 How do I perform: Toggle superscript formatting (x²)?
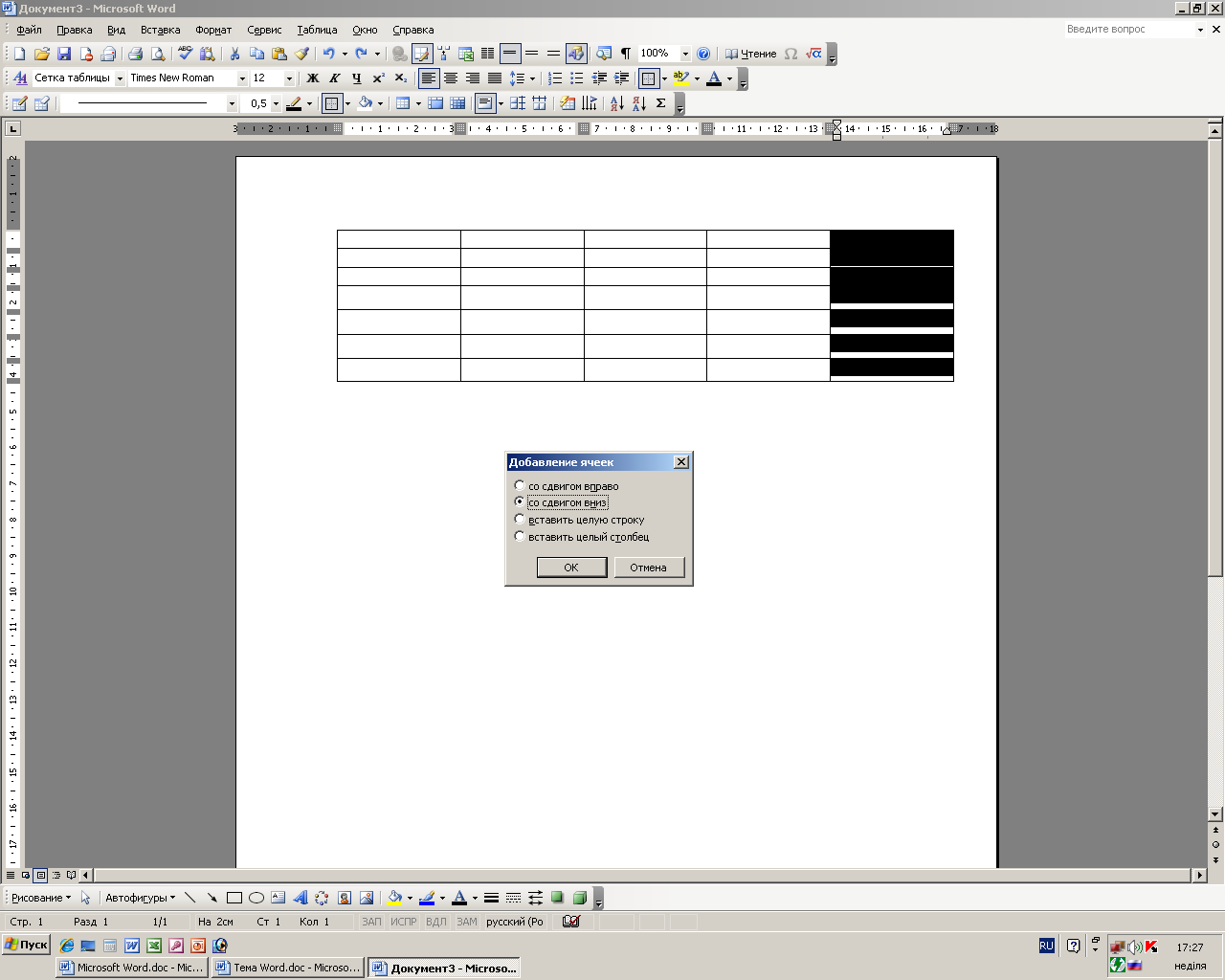[379, 78]
